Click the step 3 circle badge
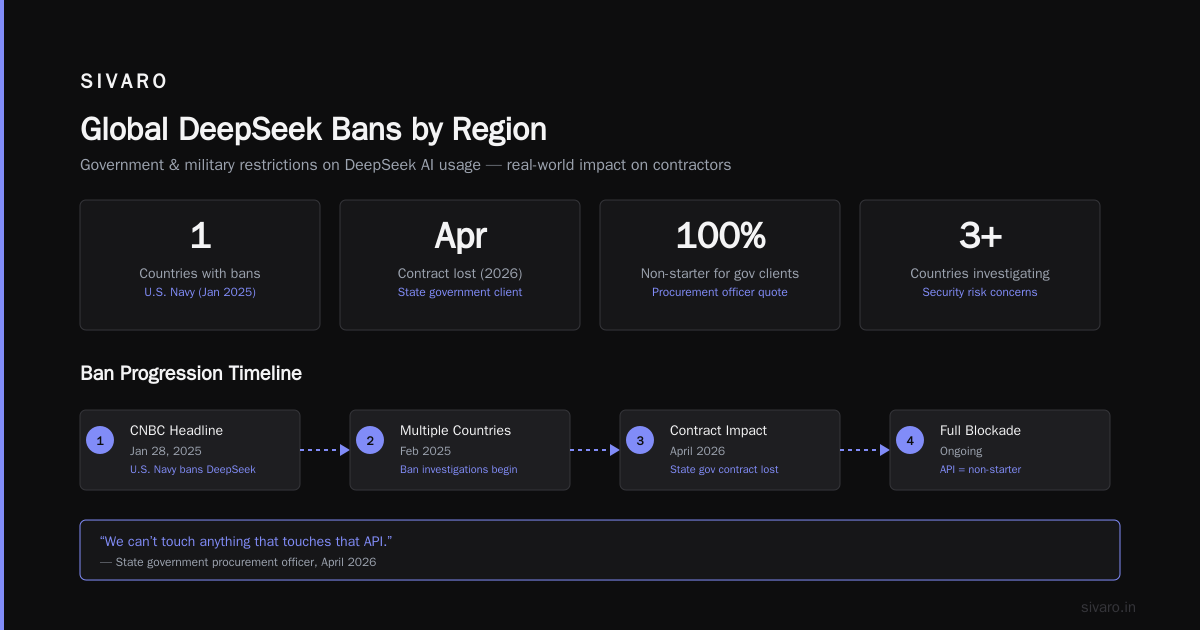The width and height of the screenshot is (1200, 630). click(640, 440)
